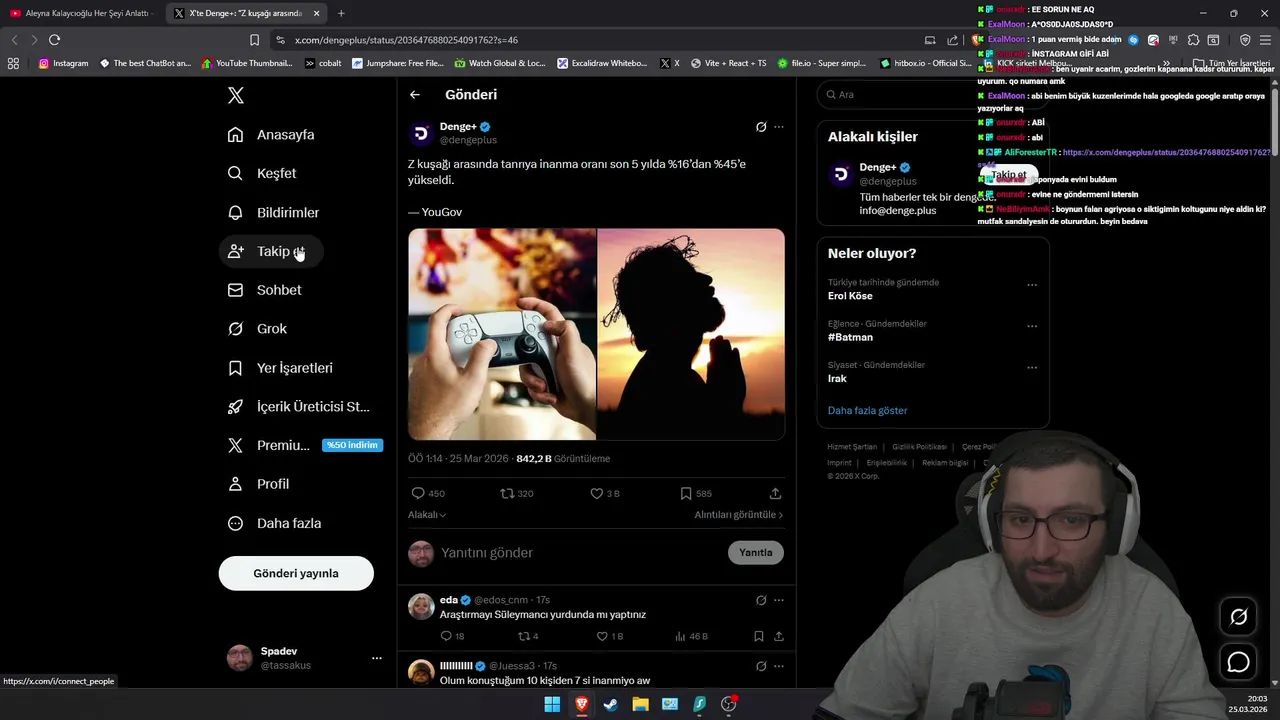Repost eda's comment

tap(528, 636)
